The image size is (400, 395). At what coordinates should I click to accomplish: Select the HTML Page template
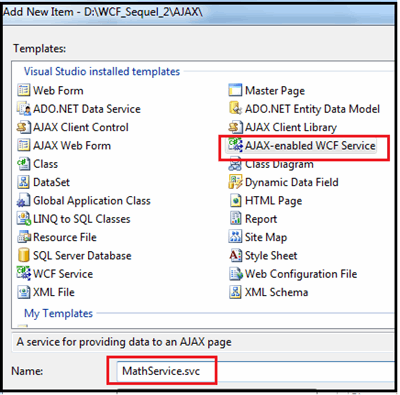coord(266,200)
